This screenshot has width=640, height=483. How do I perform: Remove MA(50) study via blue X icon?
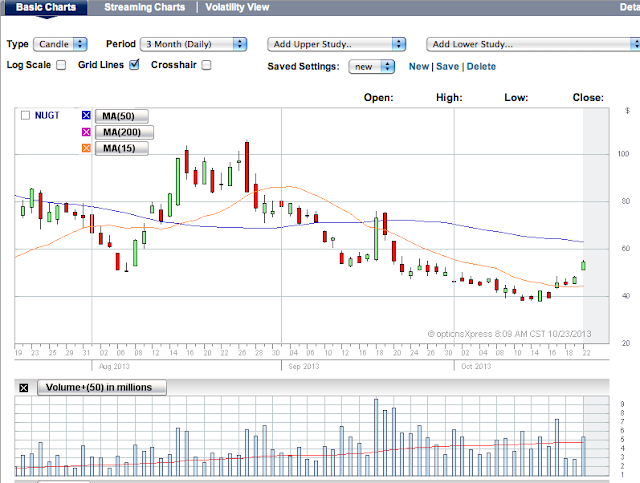pyautogui.click(x=86, y=116)
